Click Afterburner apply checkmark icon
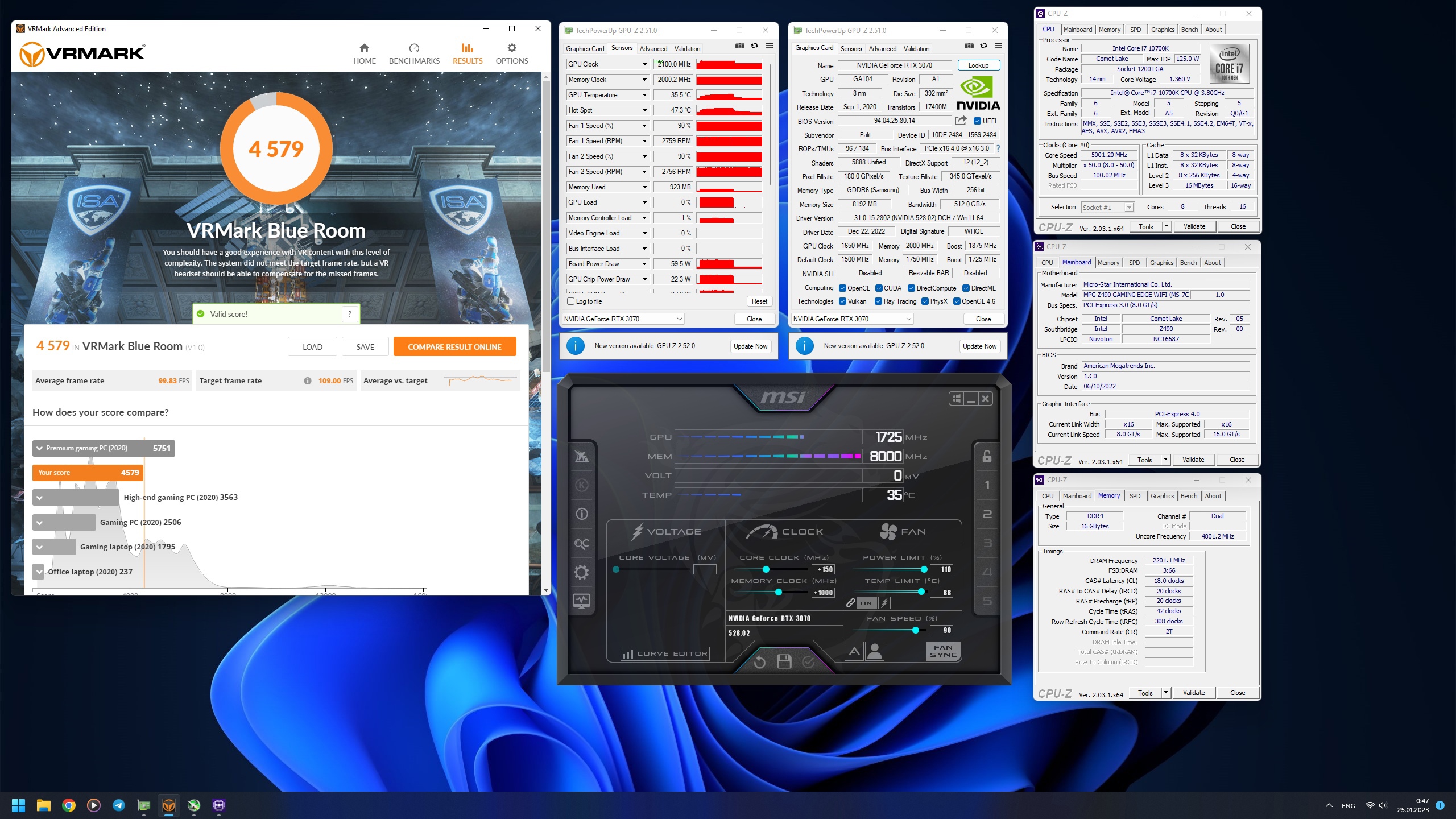The image size is (1456, 819). [x=808, y=661]
